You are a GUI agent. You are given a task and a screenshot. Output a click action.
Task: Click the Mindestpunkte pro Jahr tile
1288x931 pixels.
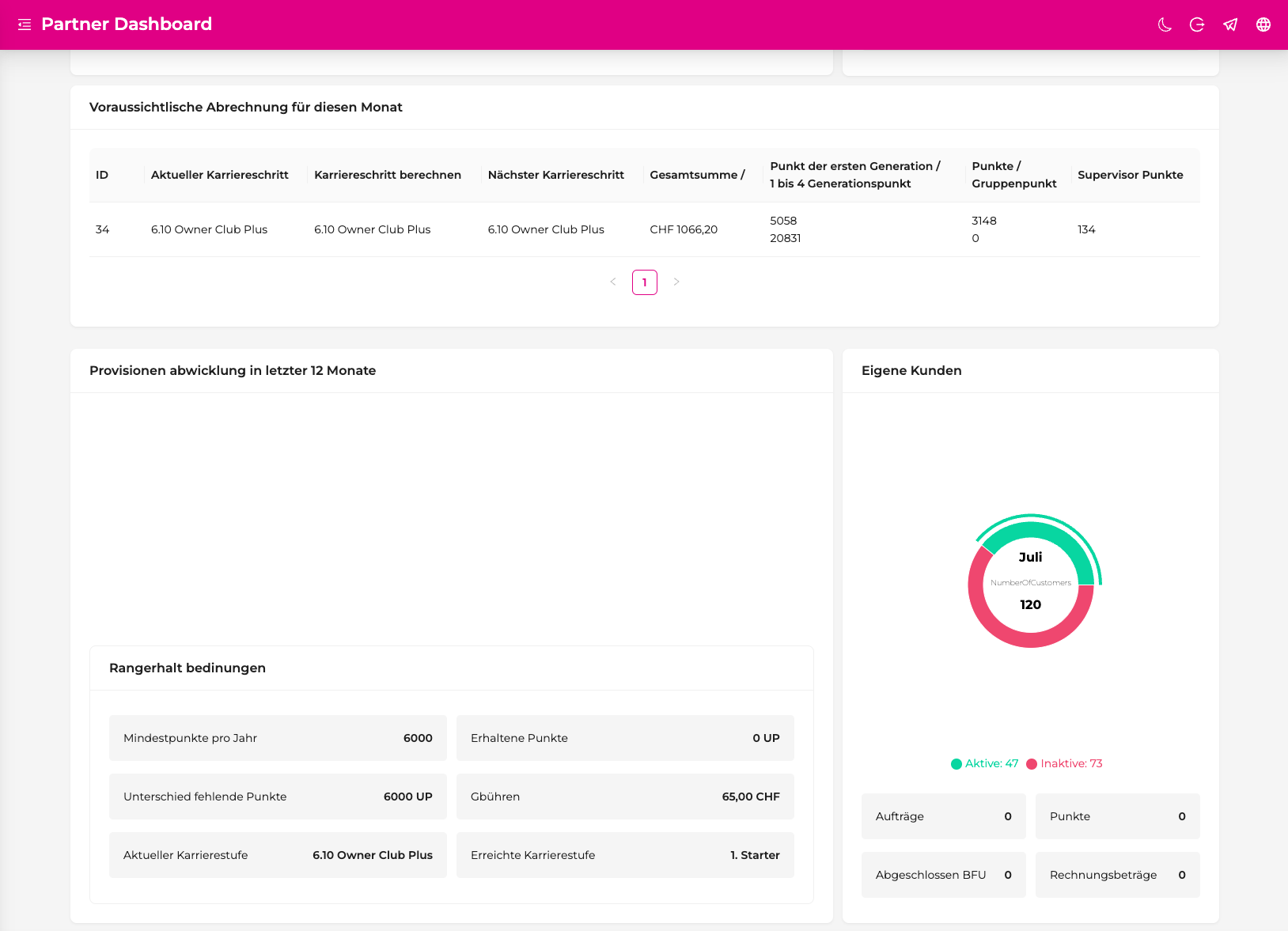click(278, 738)
